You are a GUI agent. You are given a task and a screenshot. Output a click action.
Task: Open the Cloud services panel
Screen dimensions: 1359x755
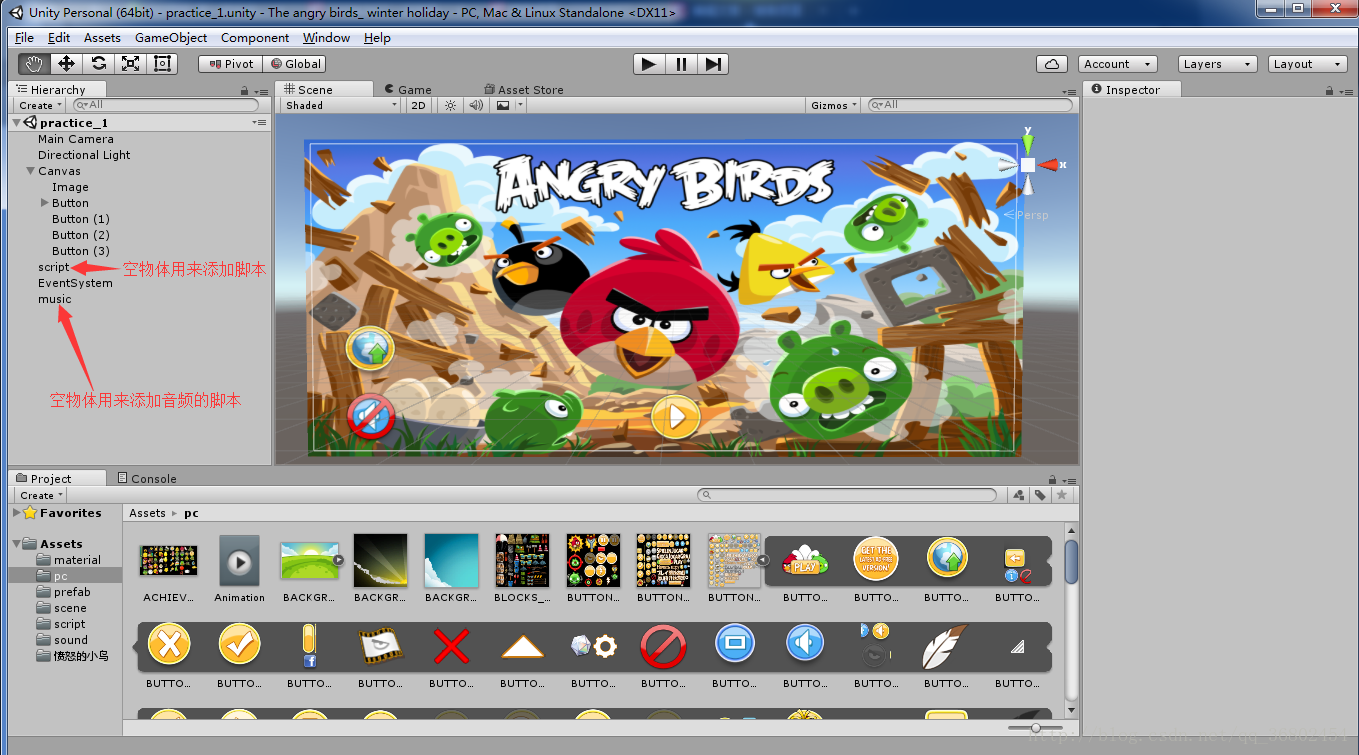tap(1052, 64)
